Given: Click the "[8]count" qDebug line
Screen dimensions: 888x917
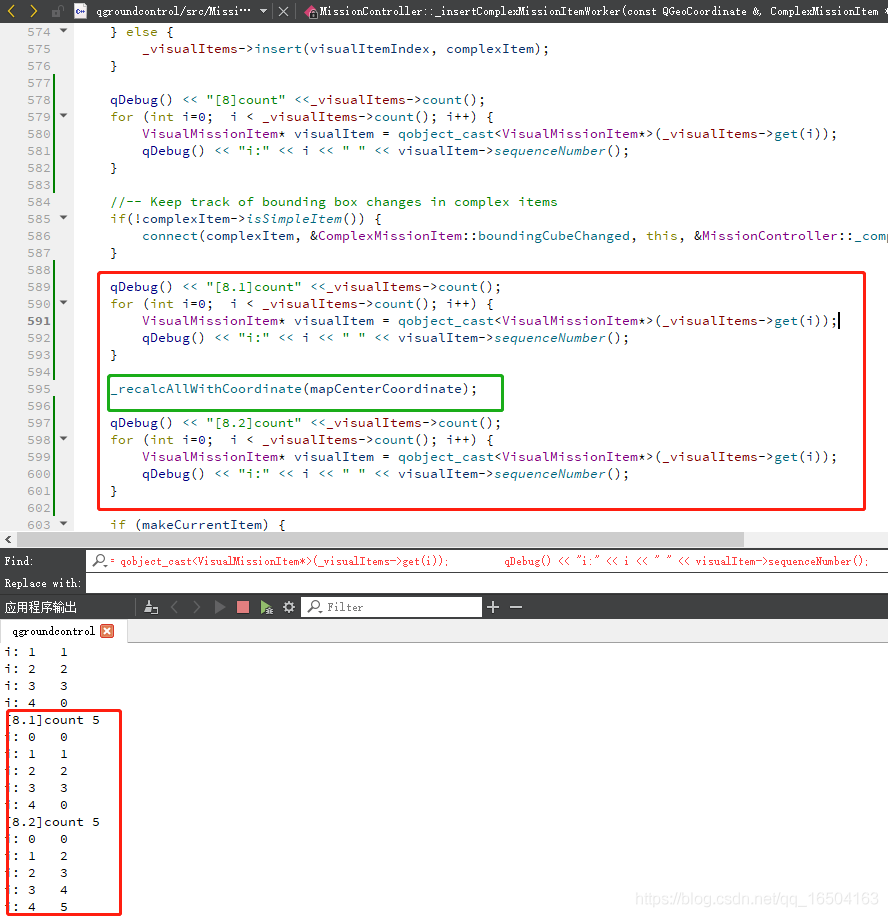Looking at the screenshot, I should coord(297,99).
